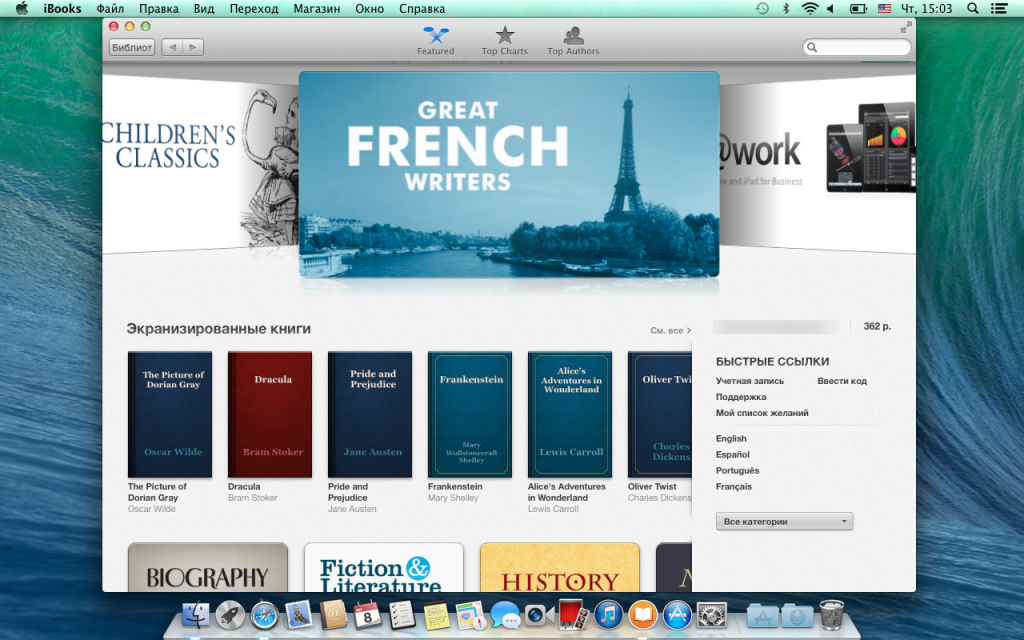
Task: Open the Top Charts section
Action: 504,41
